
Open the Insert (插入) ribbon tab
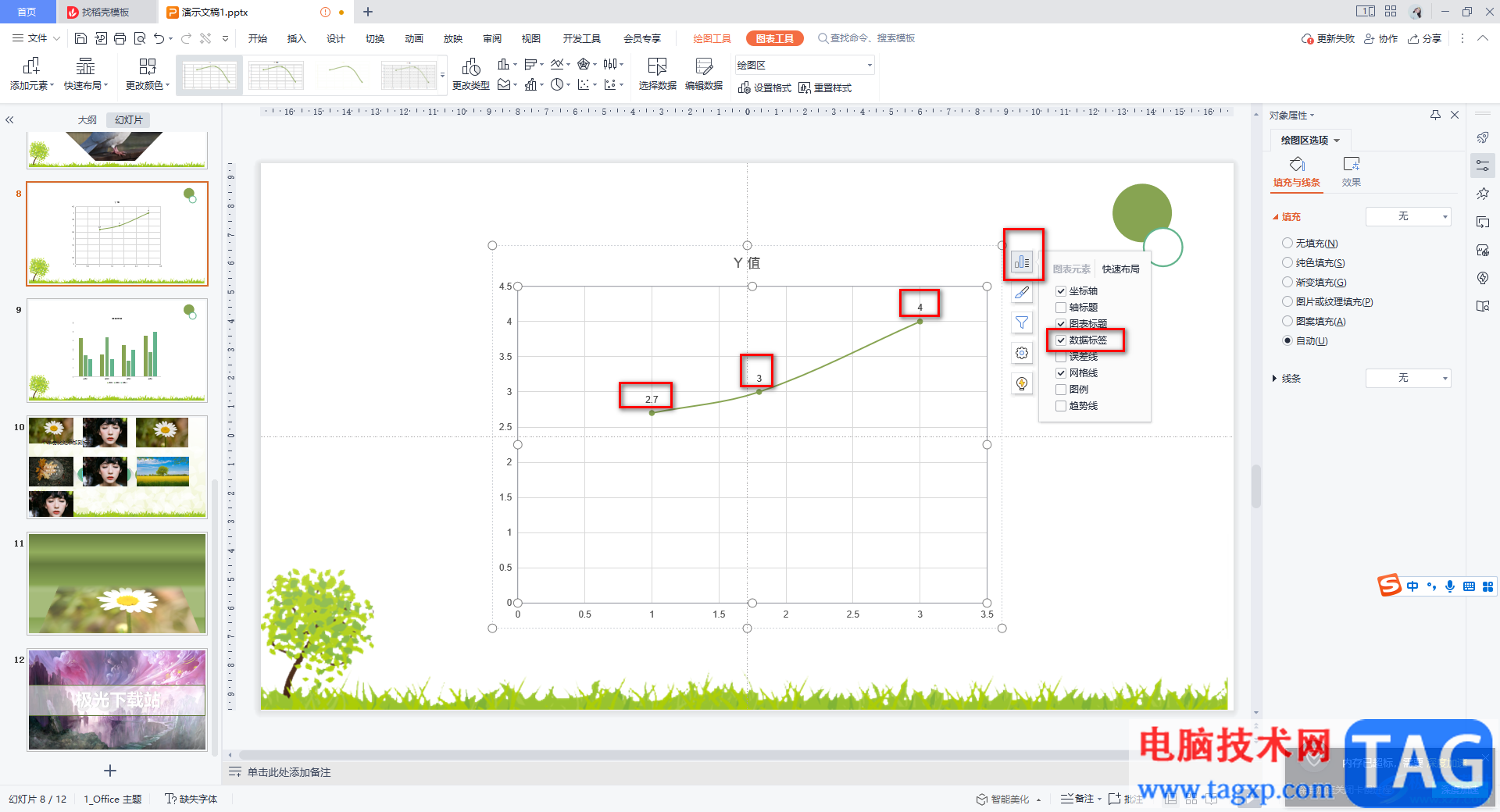(296, 38)
